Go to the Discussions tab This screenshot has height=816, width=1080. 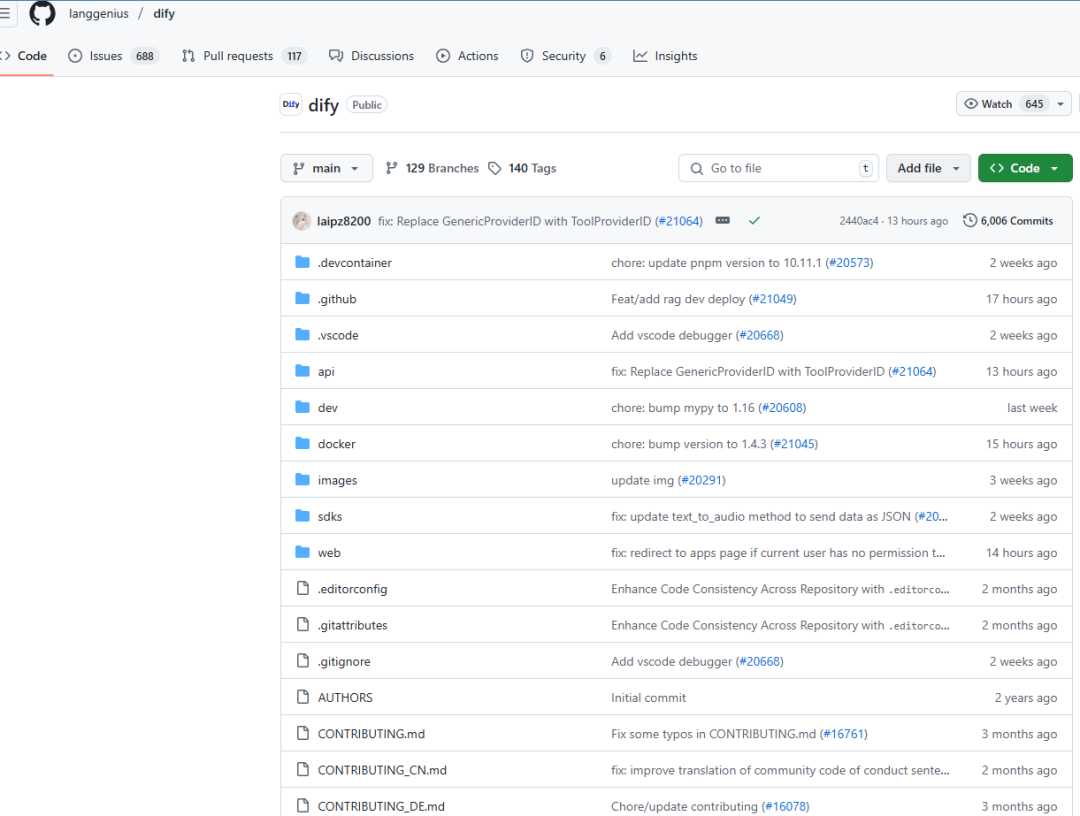[x=371, y=56]
